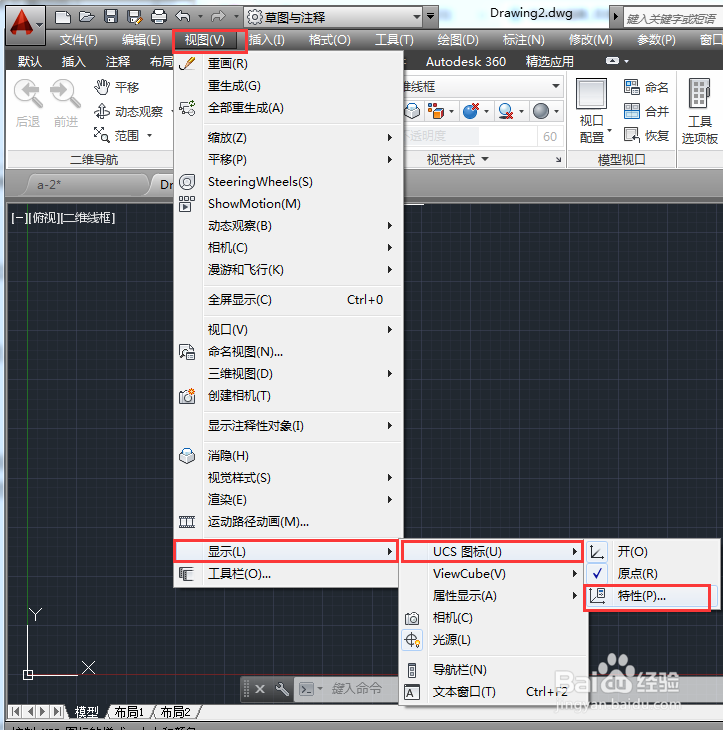Select the Orbit (动态观察) tool
This screenshot has width=723, height=730.
click(x=128, y=112)
